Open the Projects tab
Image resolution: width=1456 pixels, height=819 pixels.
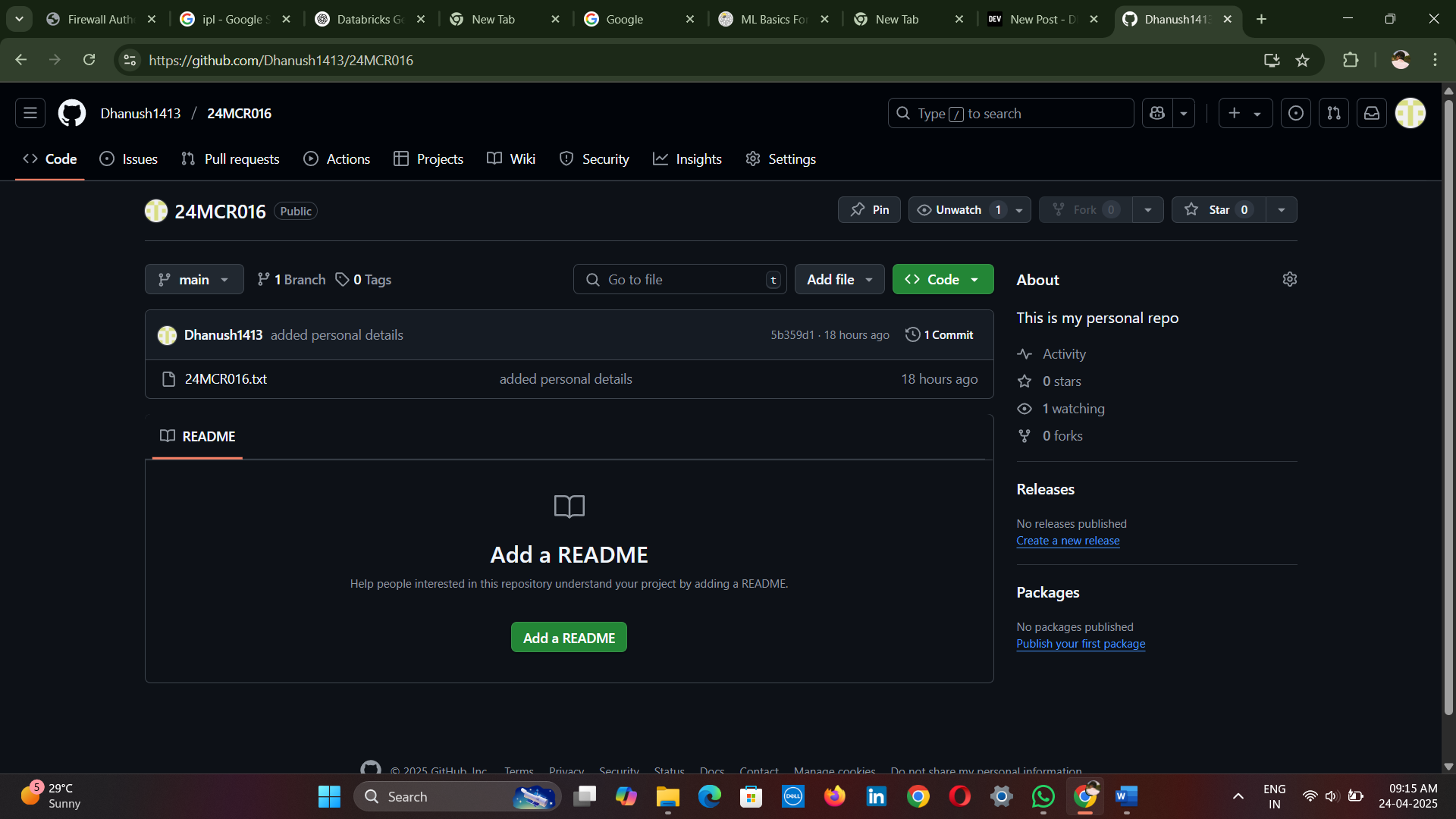428,159
